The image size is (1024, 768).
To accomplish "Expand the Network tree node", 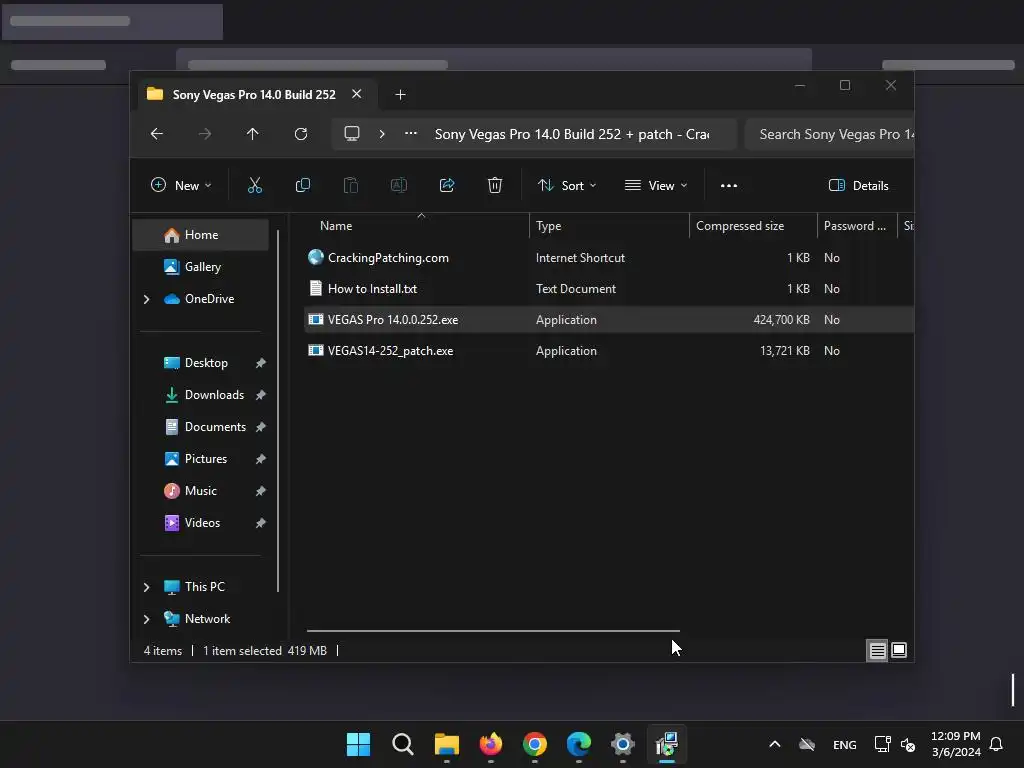I will [x=146, y=619].
